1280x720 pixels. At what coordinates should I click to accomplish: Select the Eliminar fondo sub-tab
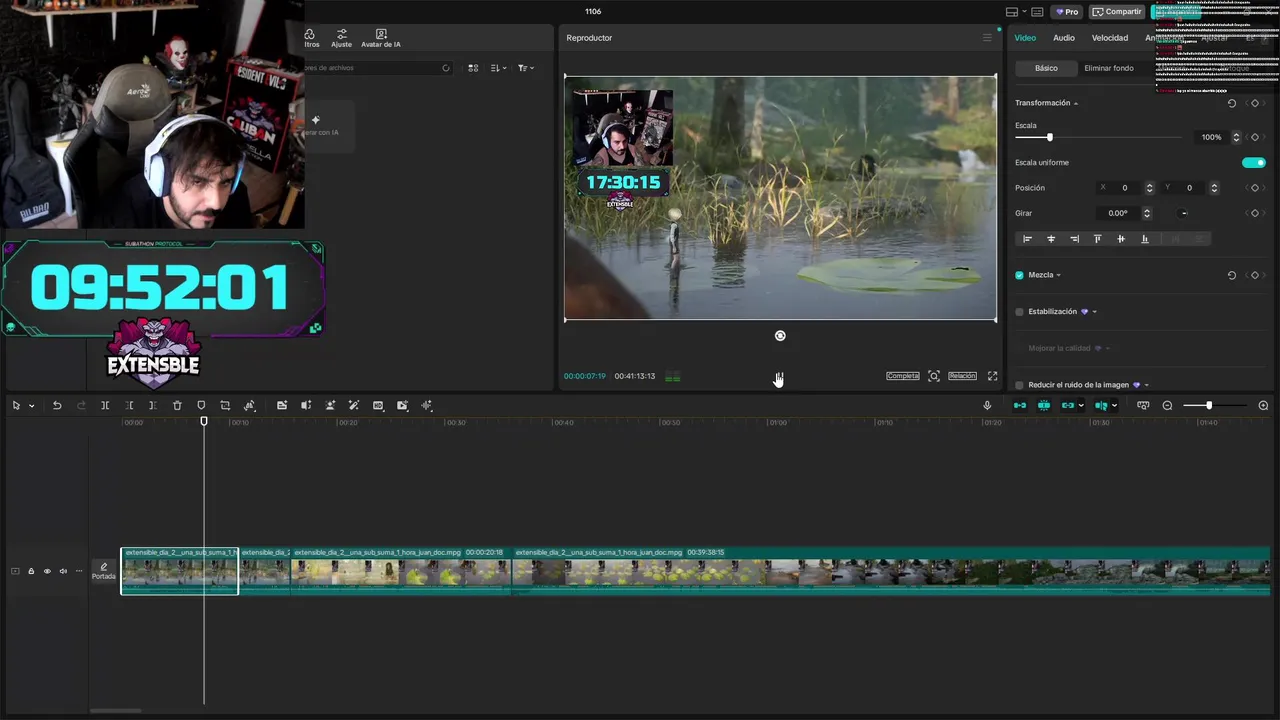1109,68
